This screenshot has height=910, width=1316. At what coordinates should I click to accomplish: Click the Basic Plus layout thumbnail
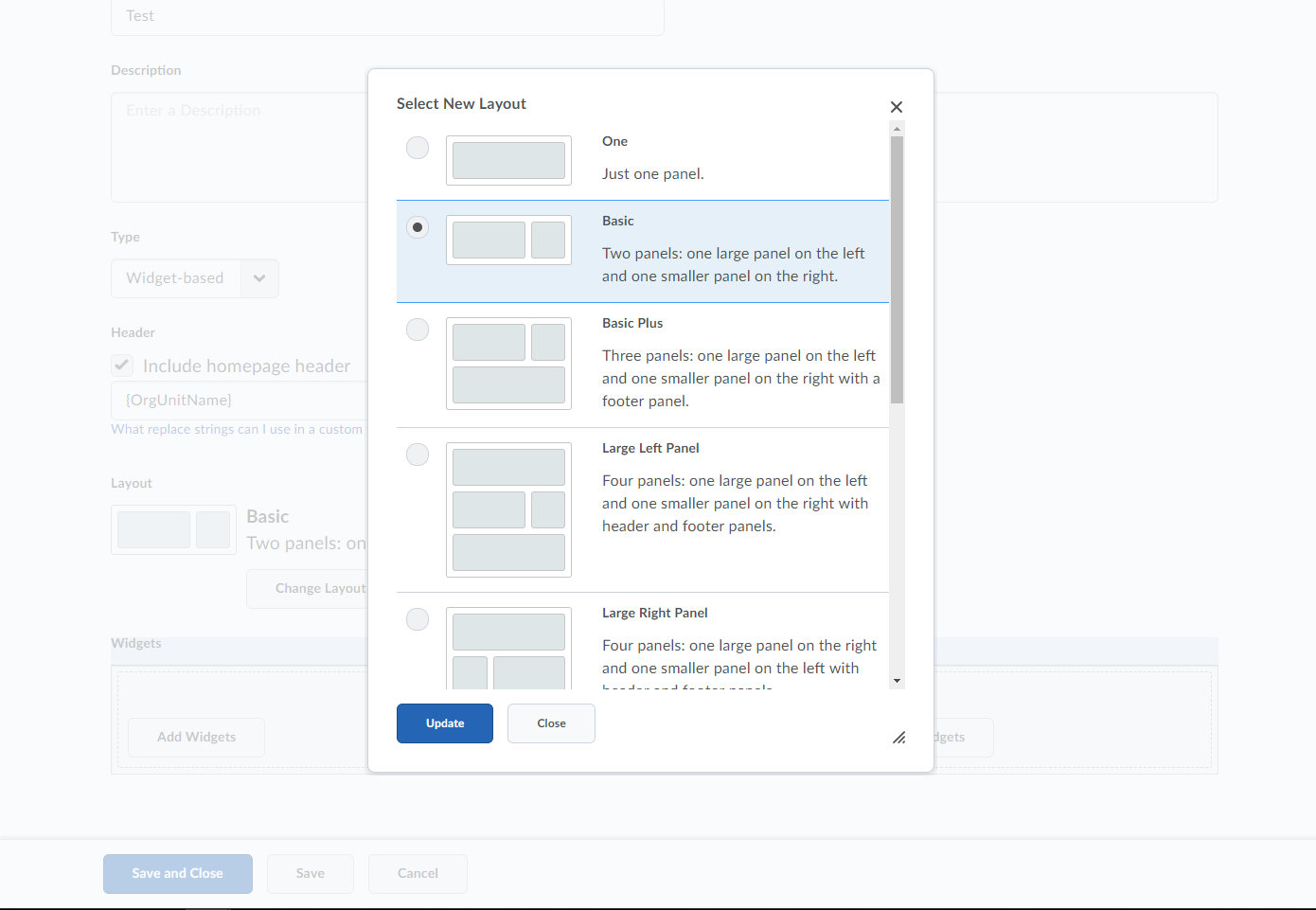point(508,364)
